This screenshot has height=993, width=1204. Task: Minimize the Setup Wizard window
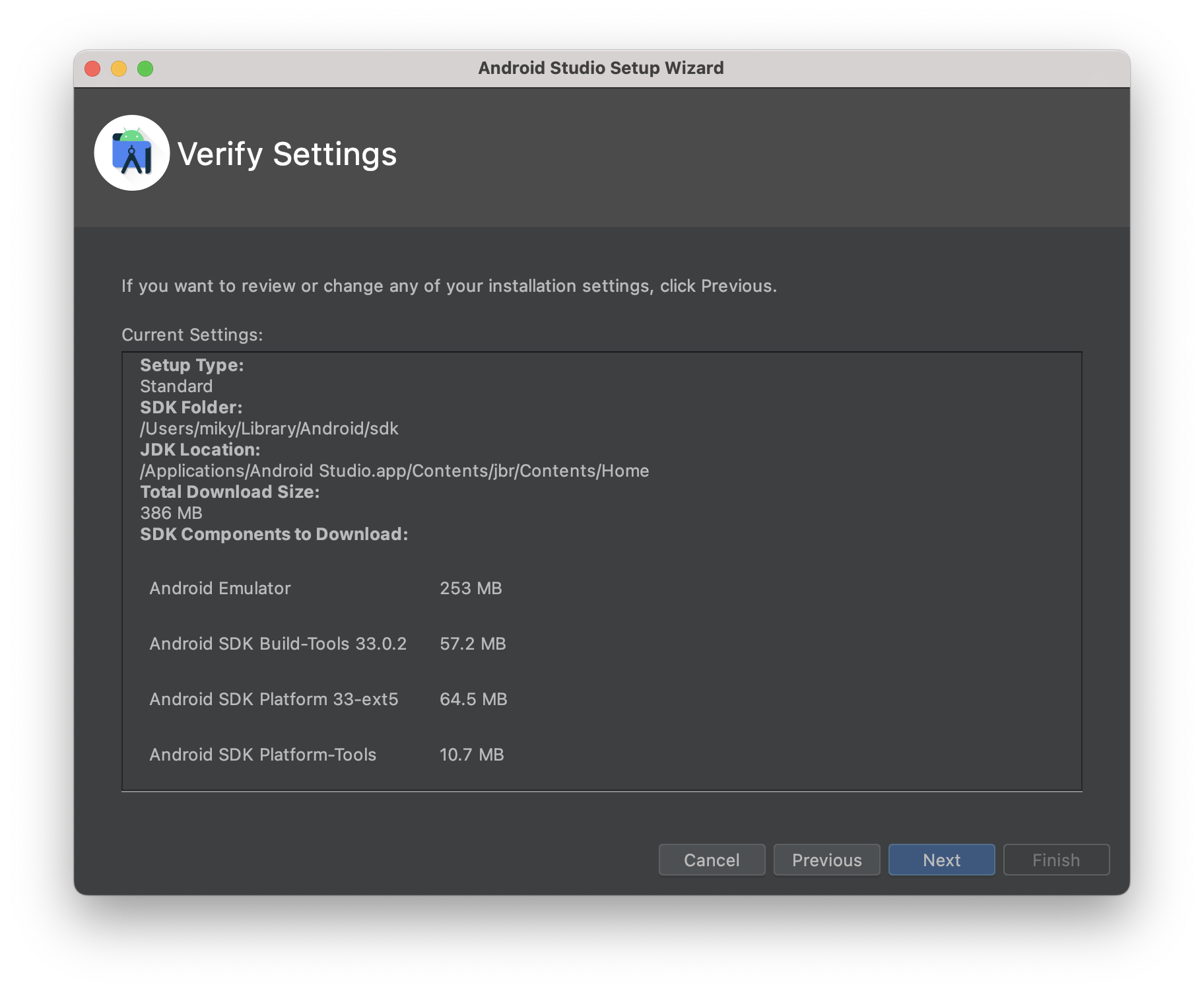[x=119, y=69]
